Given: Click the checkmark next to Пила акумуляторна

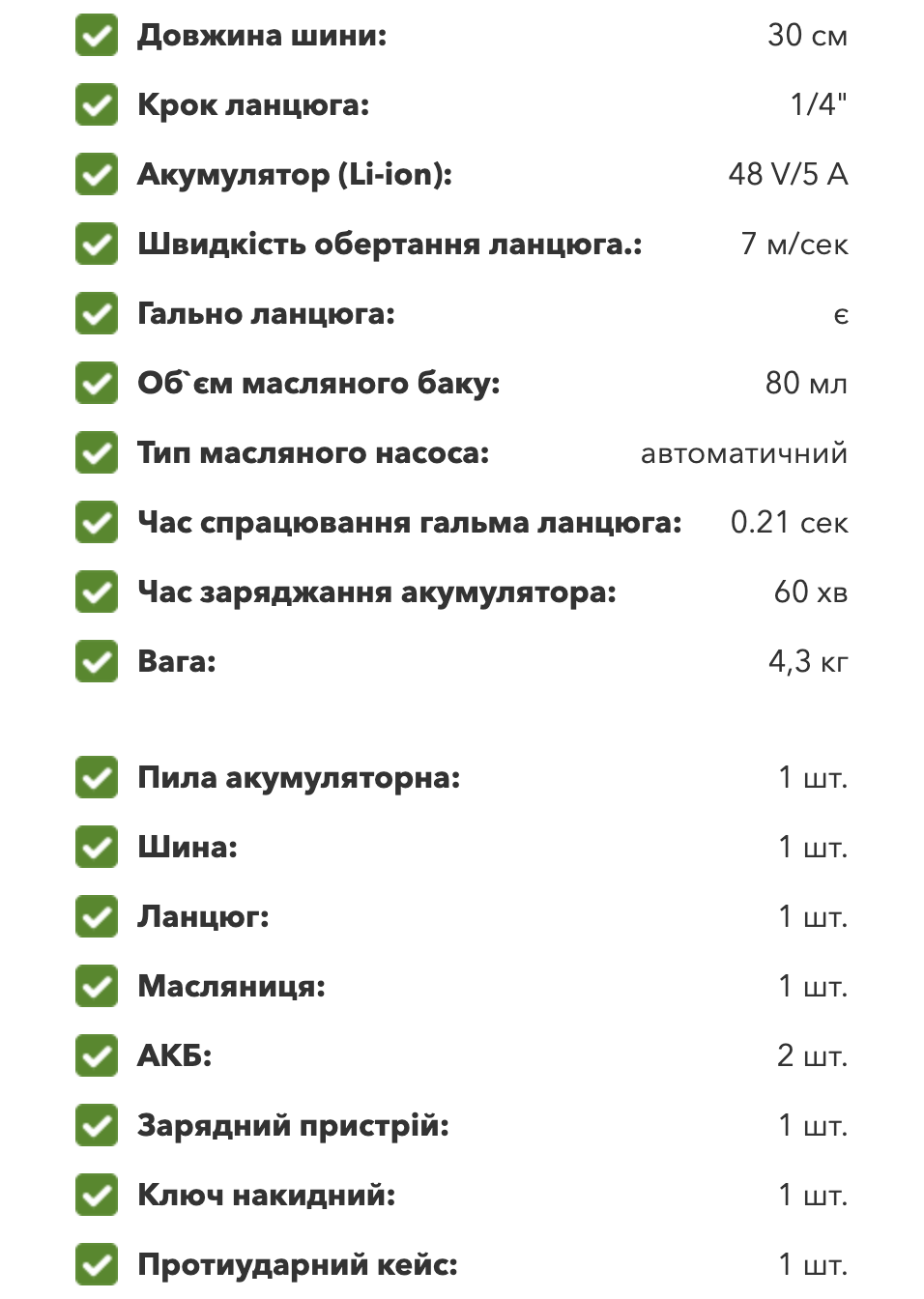Looking at the screenshot, I should pos(97,778).
